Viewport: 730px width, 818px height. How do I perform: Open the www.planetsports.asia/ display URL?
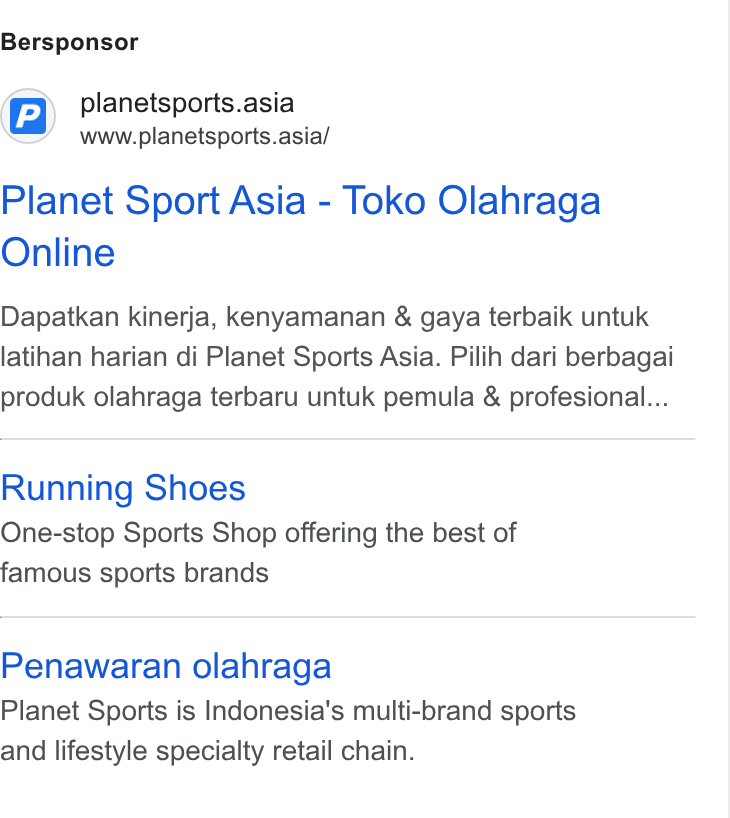pos(205,137)
